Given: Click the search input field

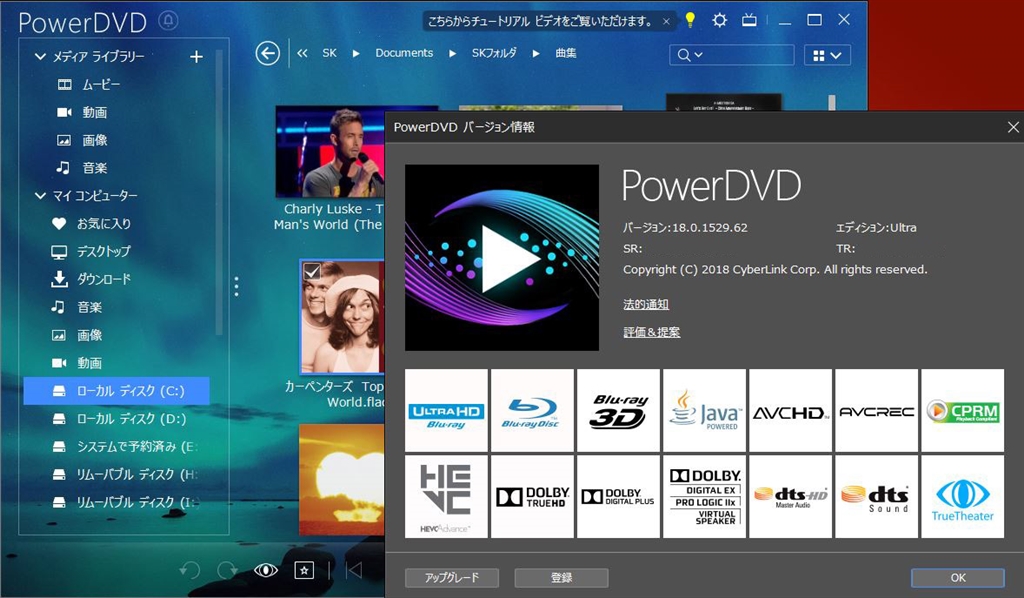Looking at the screenshot, I should [731, 55].
